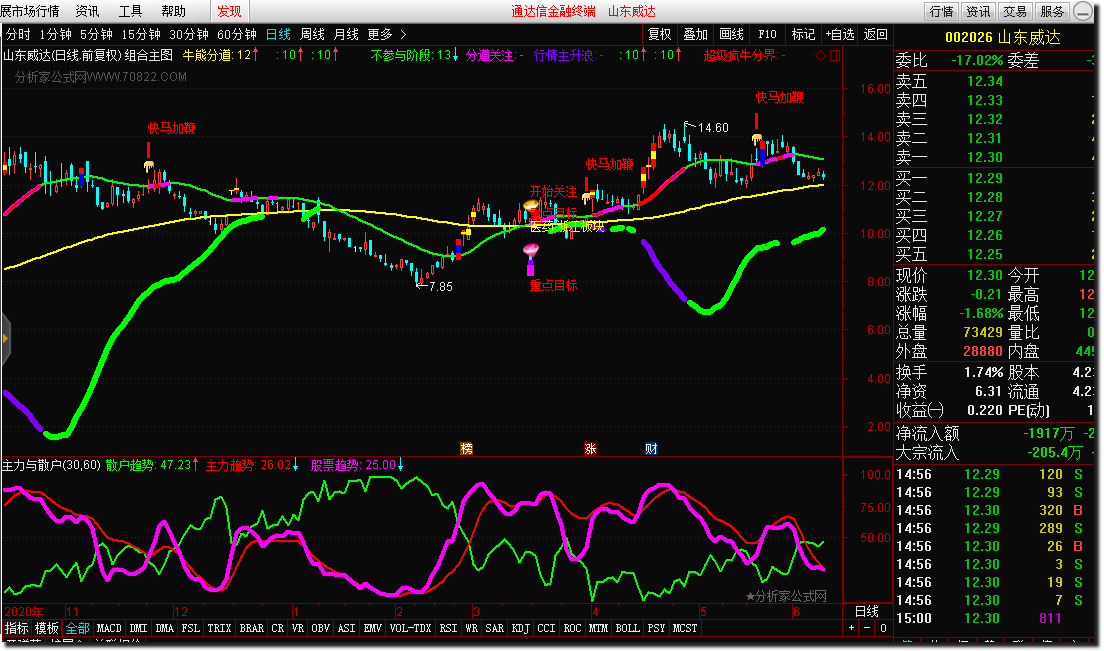1104x651 pixels.
Task: Select the TRIX indicator
Action: coord(219,628)
